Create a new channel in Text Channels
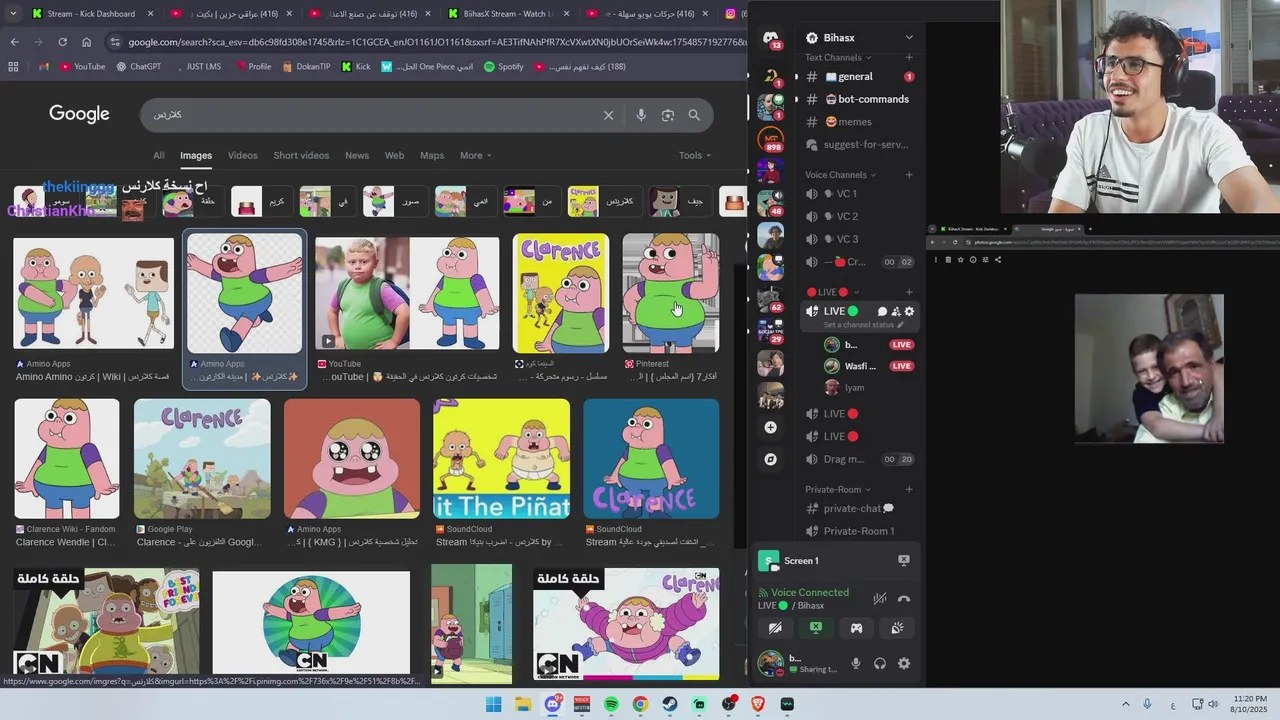This screenshot has height=720, width=1280. point(909,58)
